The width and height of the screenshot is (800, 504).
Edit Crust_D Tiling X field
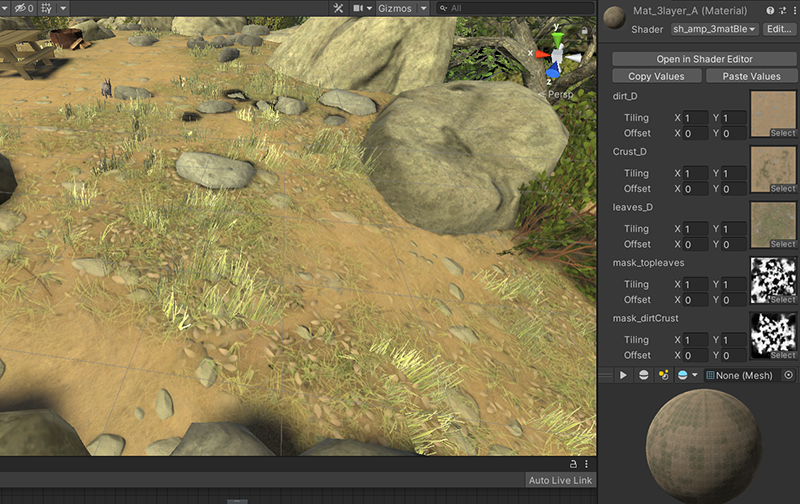tap(695, 173)
